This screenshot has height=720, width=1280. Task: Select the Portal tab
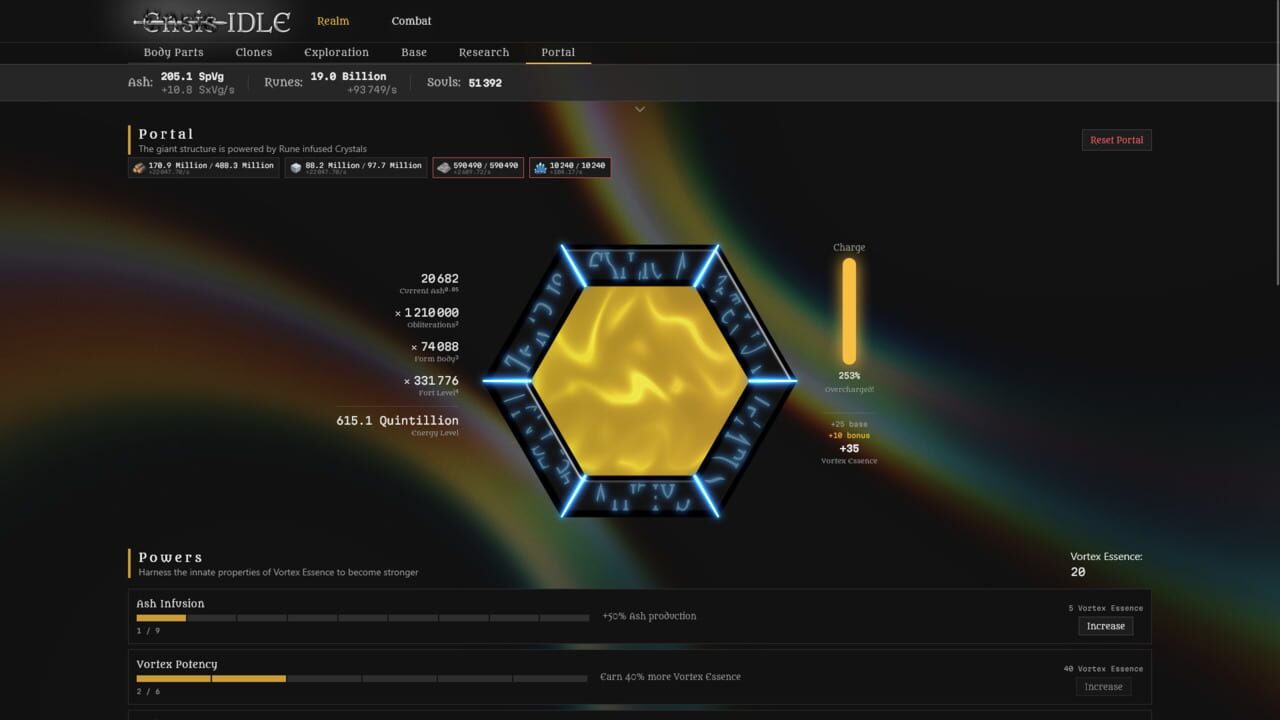pos(558,53)
